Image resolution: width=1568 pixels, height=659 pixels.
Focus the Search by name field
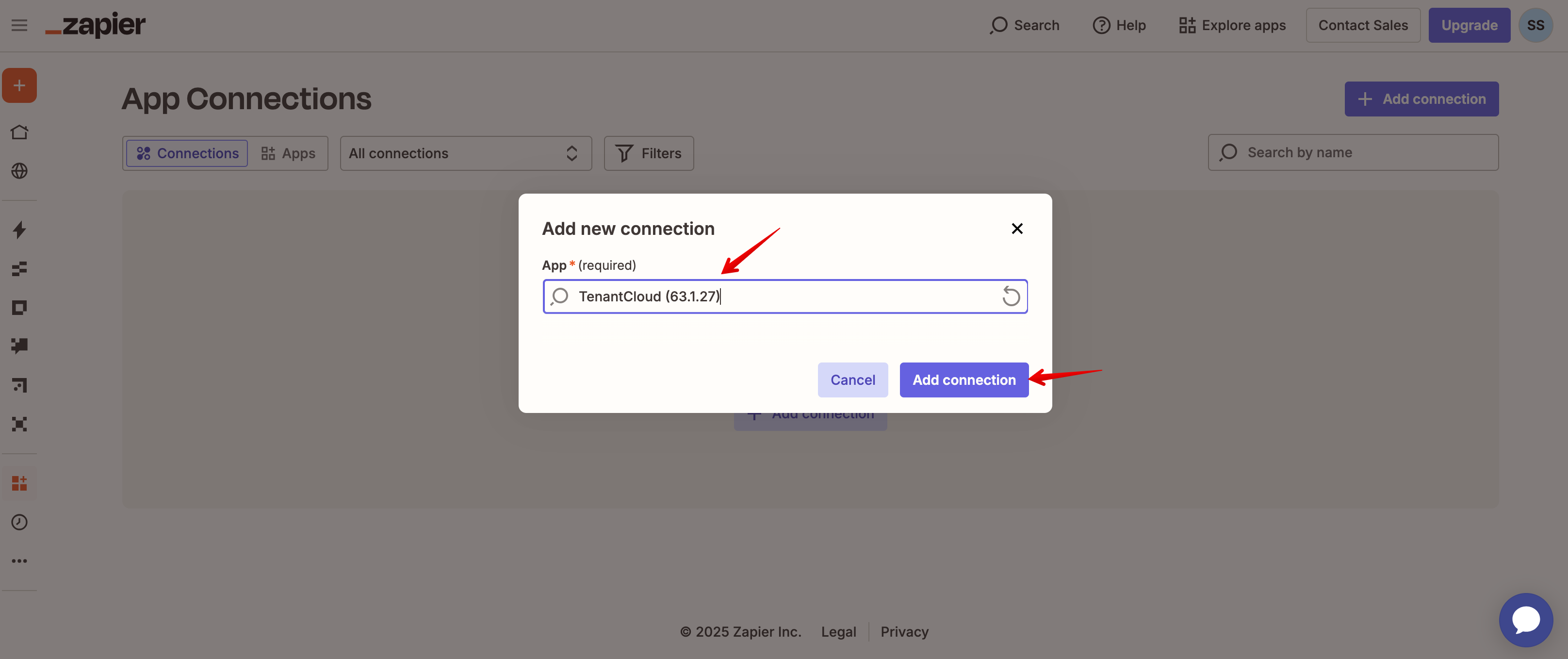click(1353, 153)
